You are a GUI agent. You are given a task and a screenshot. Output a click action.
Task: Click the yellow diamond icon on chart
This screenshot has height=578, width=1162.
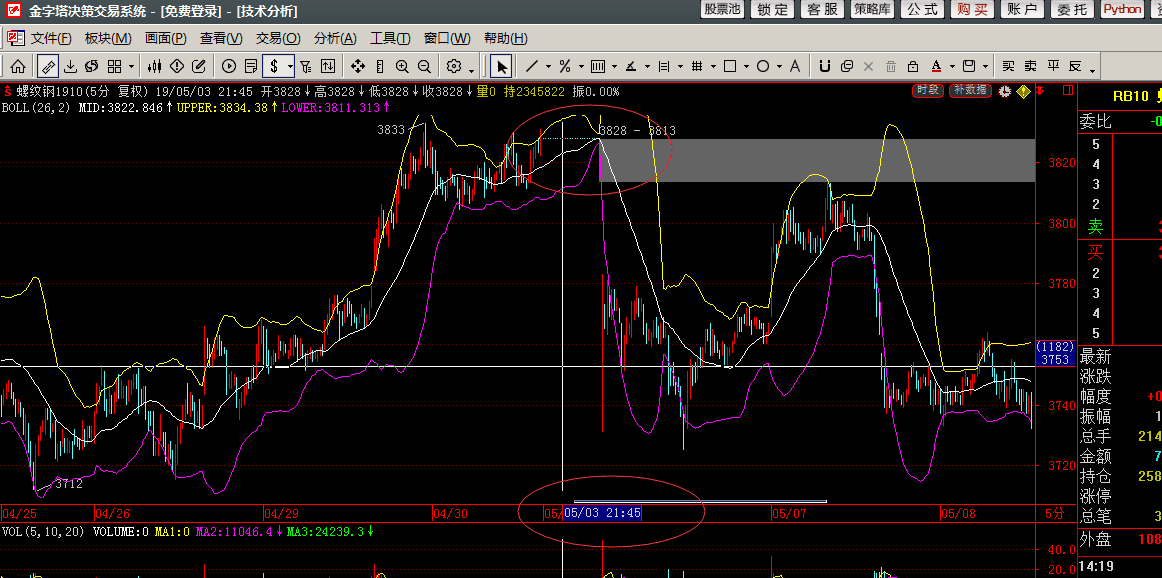tap(1023, 92)
